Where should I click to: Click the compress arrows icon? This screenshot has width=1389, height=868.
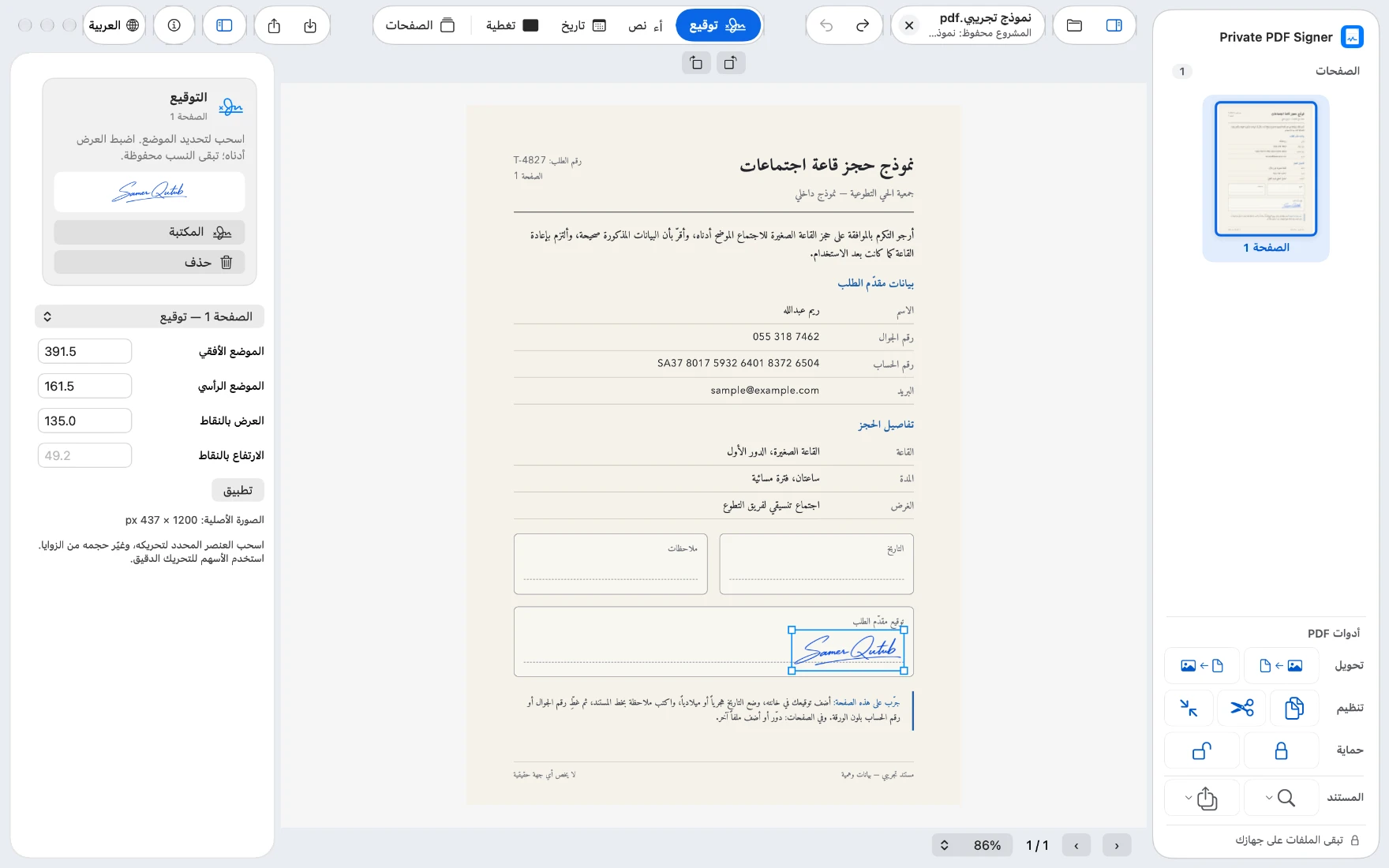[1189, 708]
